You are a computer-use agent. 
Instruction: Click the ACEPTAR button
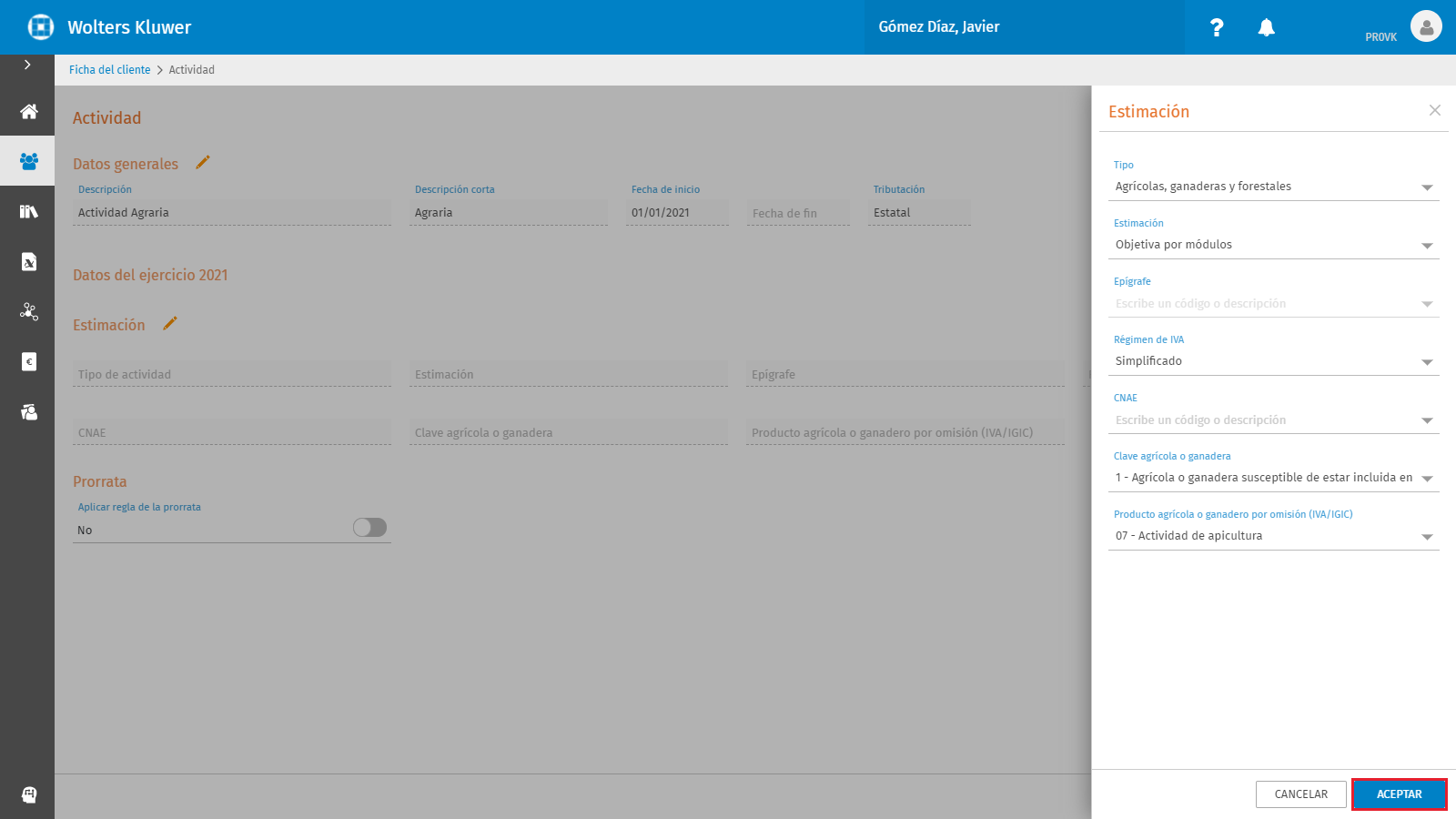click(1399, 794)
